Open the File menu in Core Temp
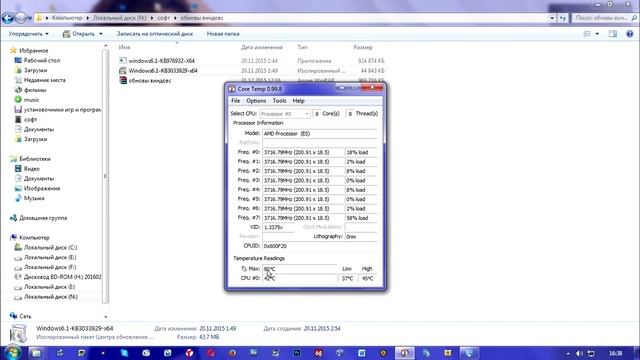640x360 pixels. click(236, 101)
